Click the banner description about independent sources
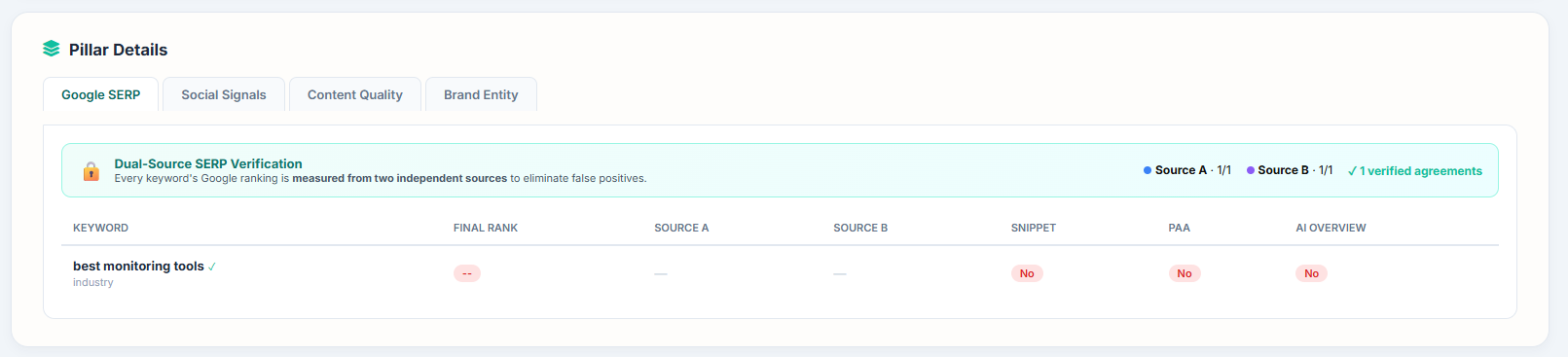Image resolution: width=1568 pixels, height=357 pixels. pyautogui.click(x=381, y=179)
